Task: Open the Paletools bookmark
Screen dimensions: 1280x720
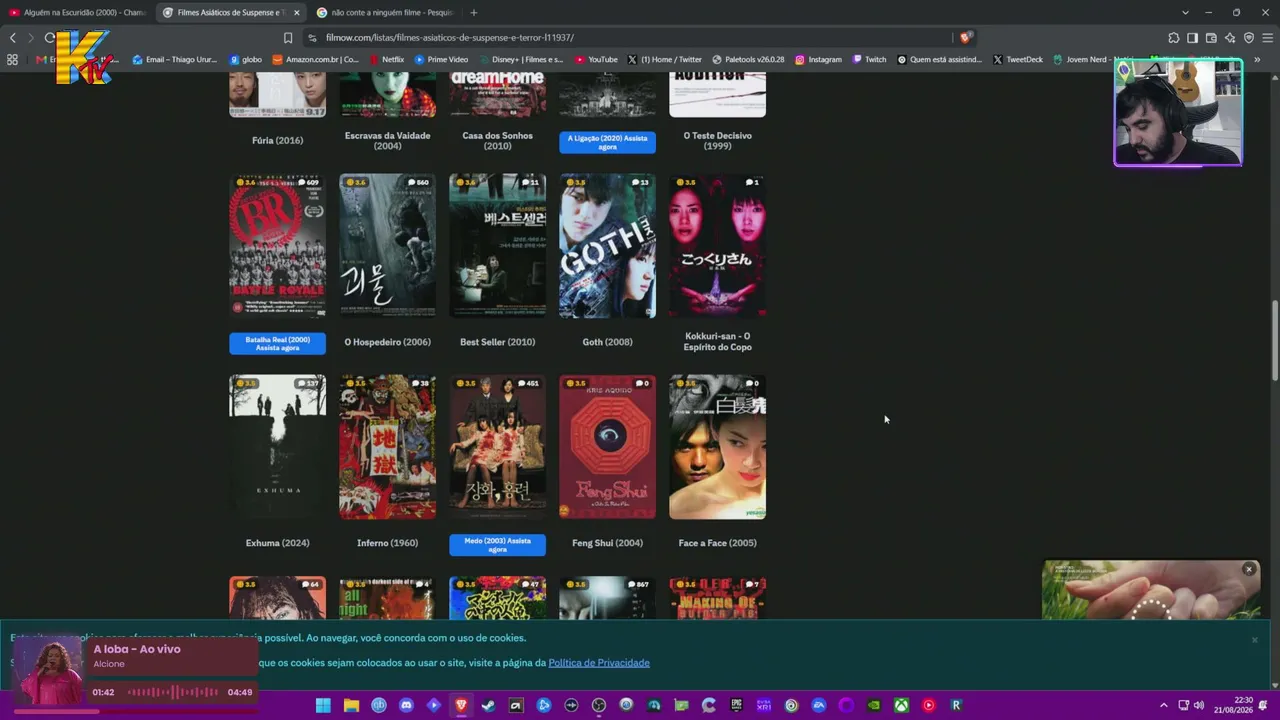Action: [x=747, y=59]
